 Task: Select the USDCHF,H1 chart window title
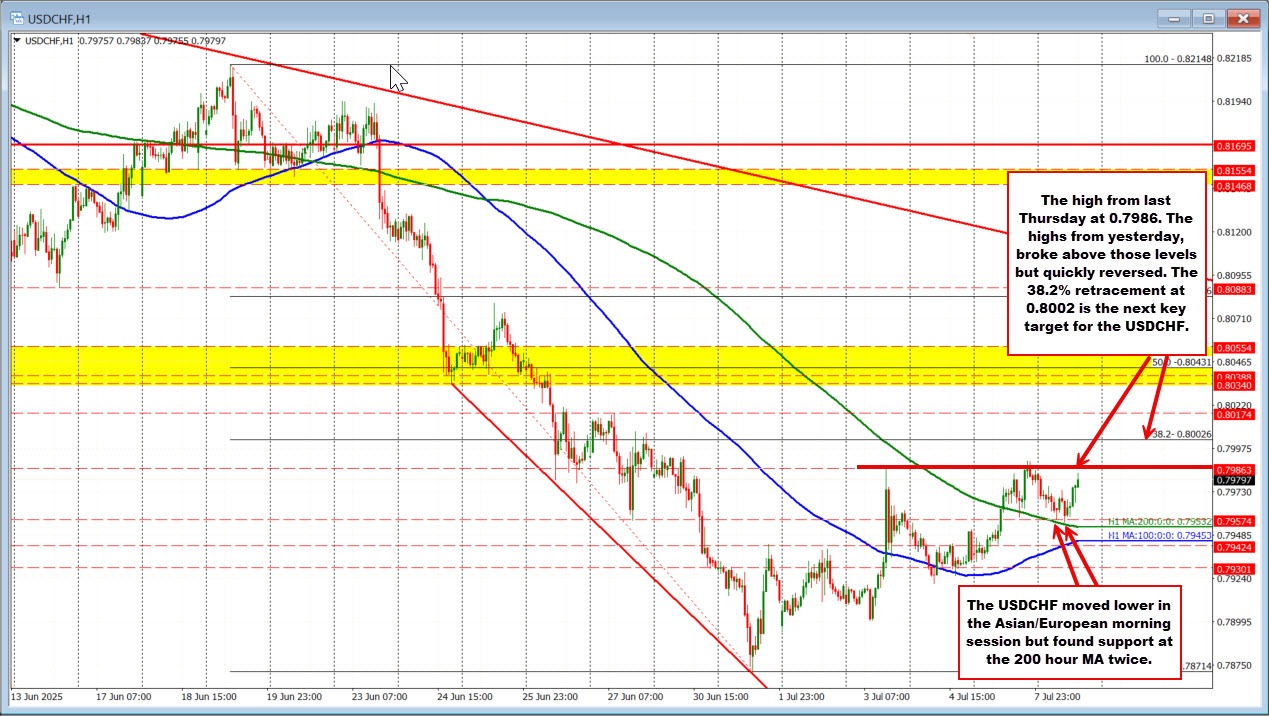click(56, 17)
